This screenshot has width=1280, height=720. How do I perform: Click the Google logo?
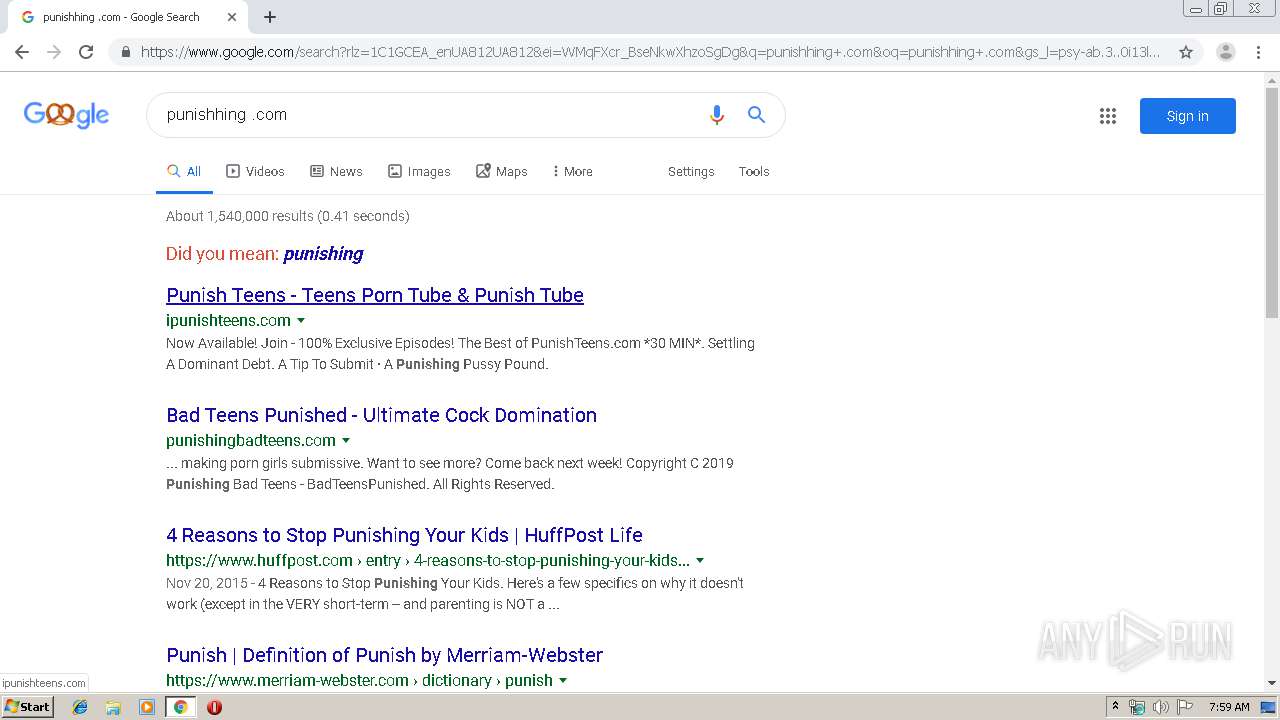(66, 115)
